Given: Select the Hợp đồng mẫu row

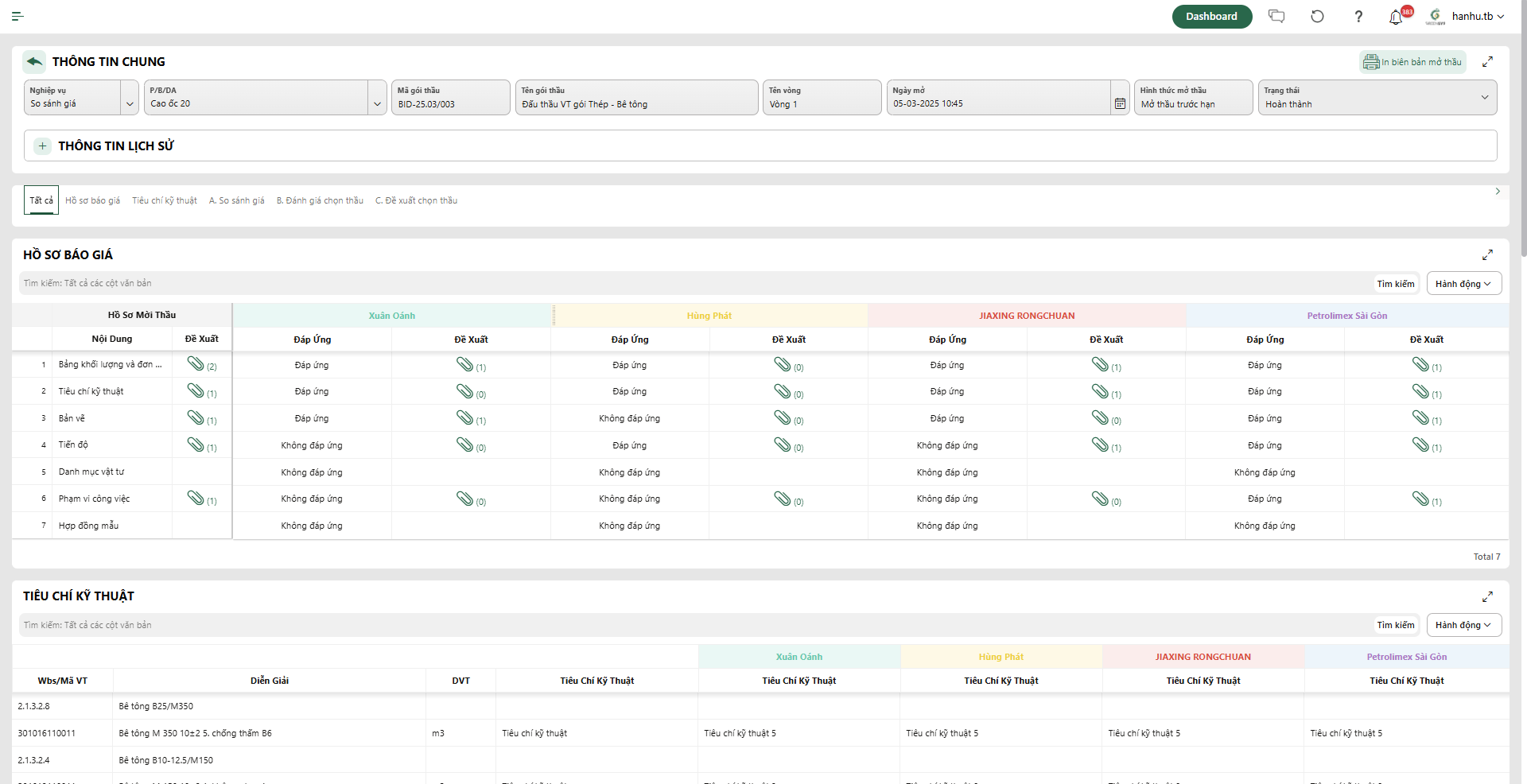Looking at the screenshot, I should (x=760, y=526).
